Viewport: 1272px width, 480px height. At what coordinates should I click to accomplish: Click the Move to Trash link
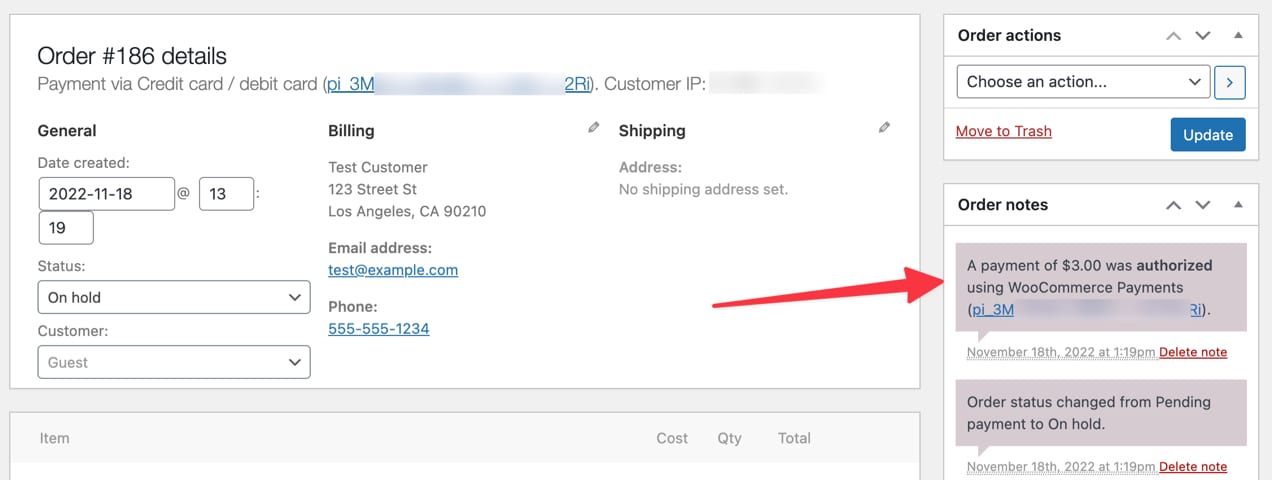pyautogui.click(x=1003, y=131)
